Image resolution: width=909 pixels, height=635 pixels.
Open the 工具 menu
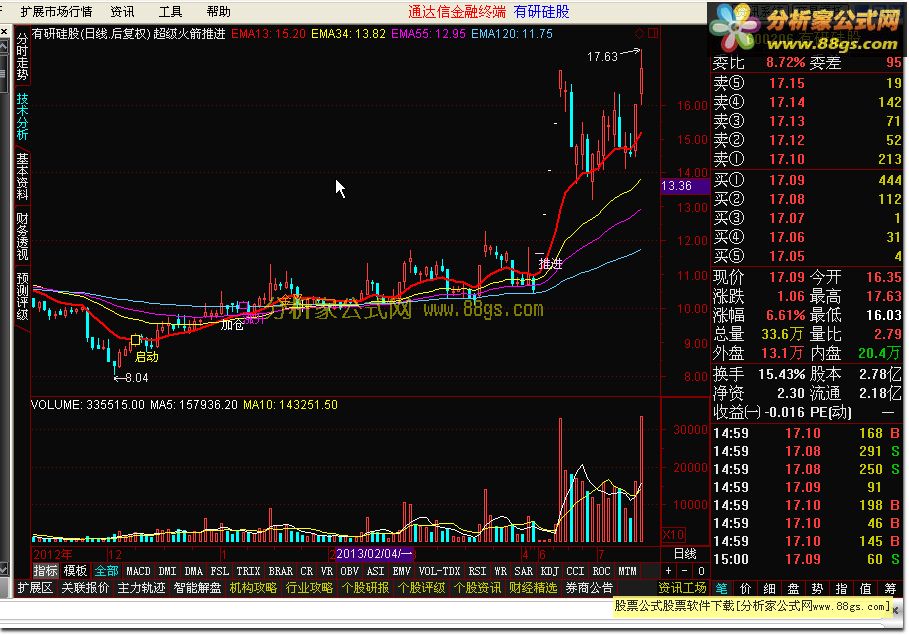point(170,12)
